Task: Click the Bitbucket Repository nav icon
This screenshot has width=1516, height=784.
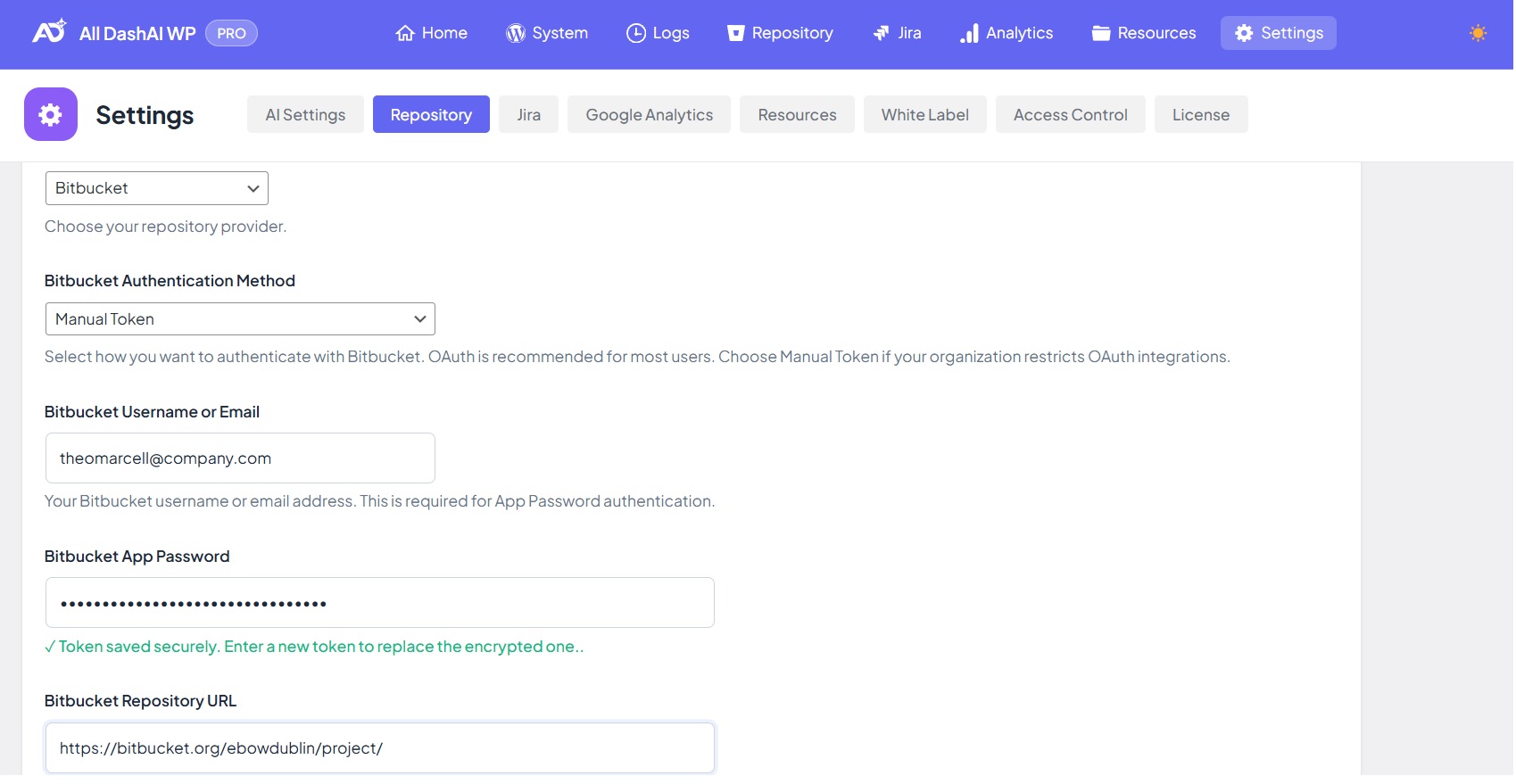Action: 735,34
